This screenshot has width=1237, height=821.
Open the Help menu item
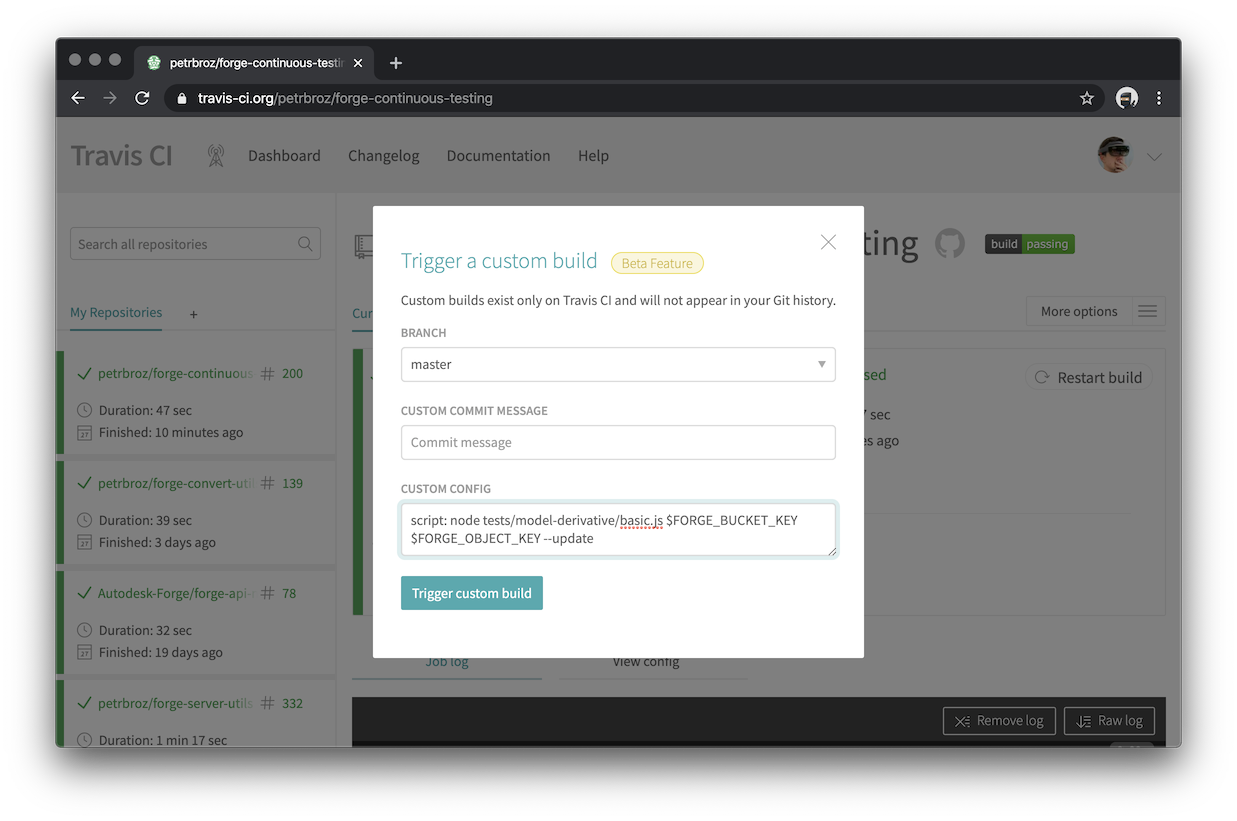pos(593,156)
